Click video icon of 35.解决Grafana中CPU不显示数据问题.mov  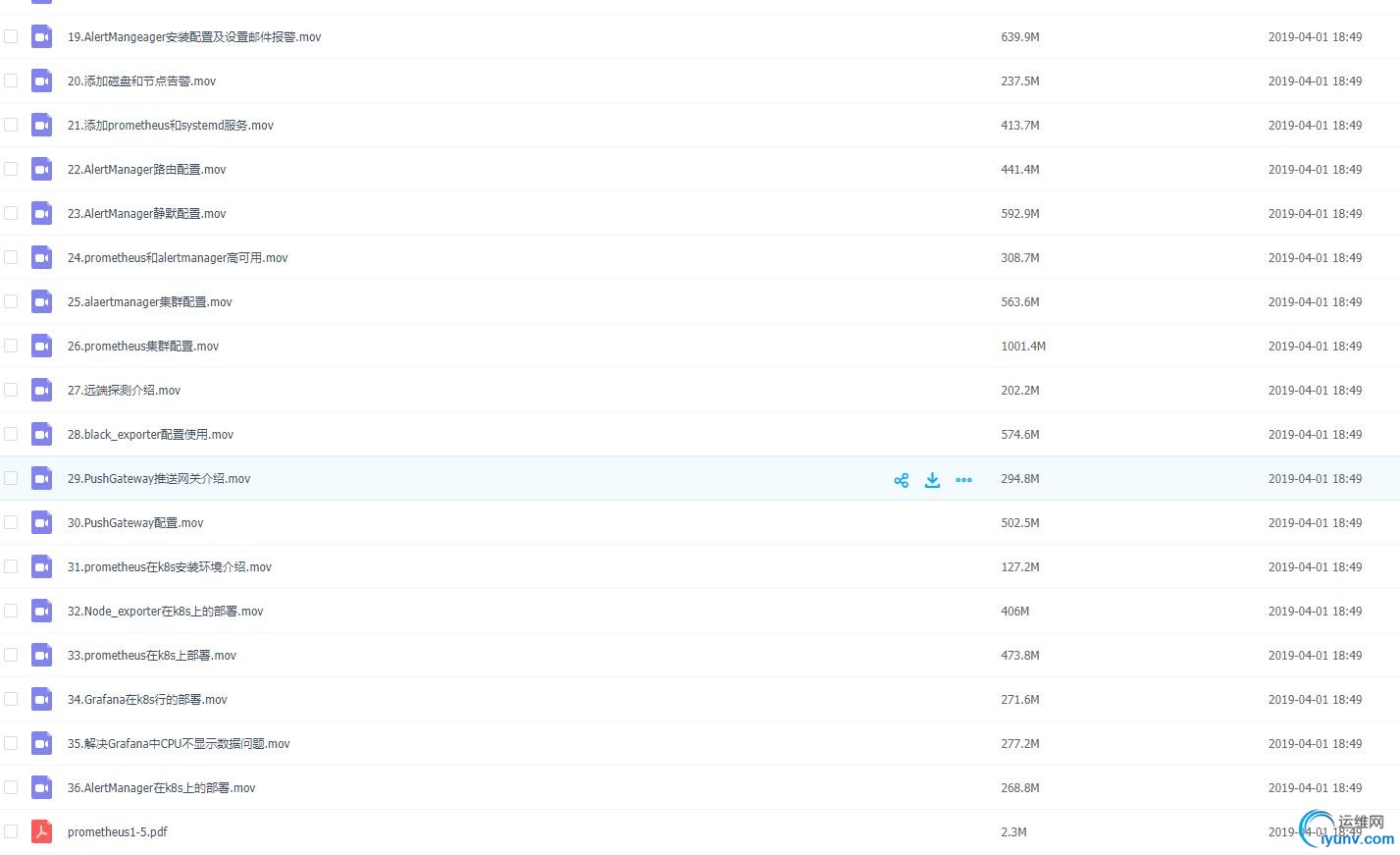coord(41,744)
